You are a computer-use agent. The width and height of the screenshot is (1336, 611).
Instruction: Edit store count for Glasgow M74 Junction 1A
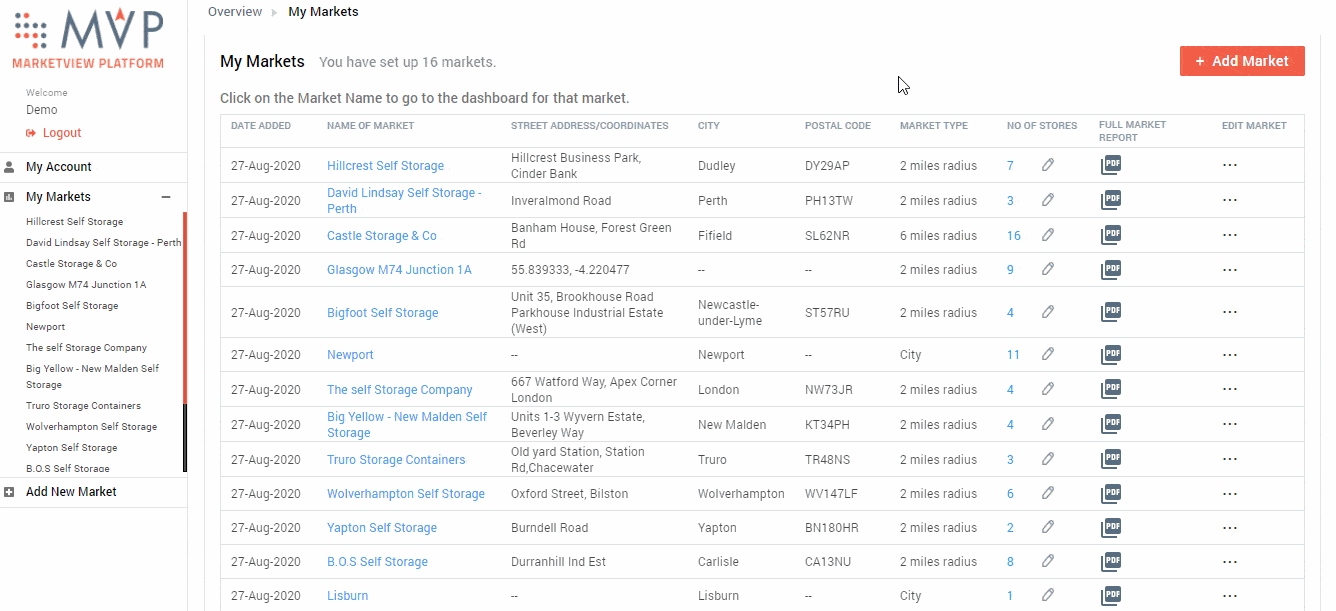pos(1048,269)
